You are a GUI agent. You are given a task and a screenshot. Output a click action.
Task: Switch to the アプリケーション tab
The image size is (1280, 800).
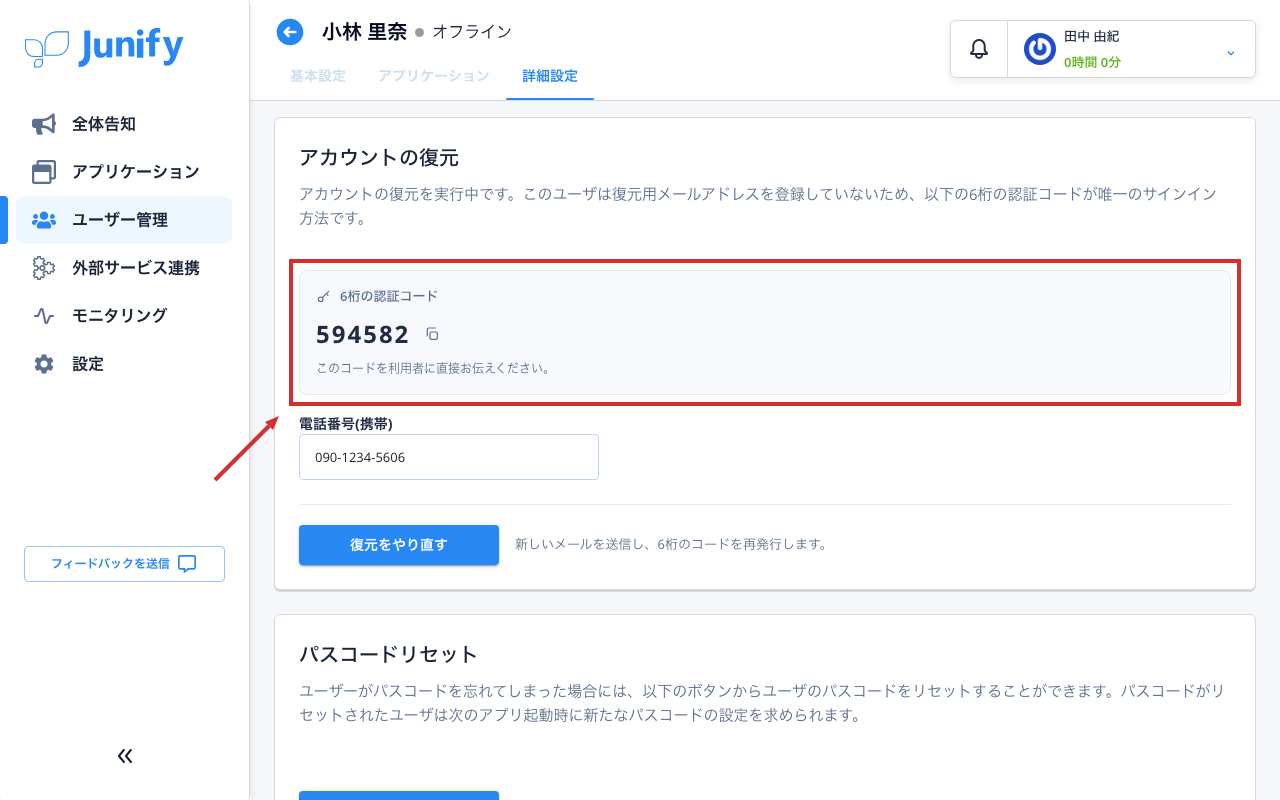(434, 76)
